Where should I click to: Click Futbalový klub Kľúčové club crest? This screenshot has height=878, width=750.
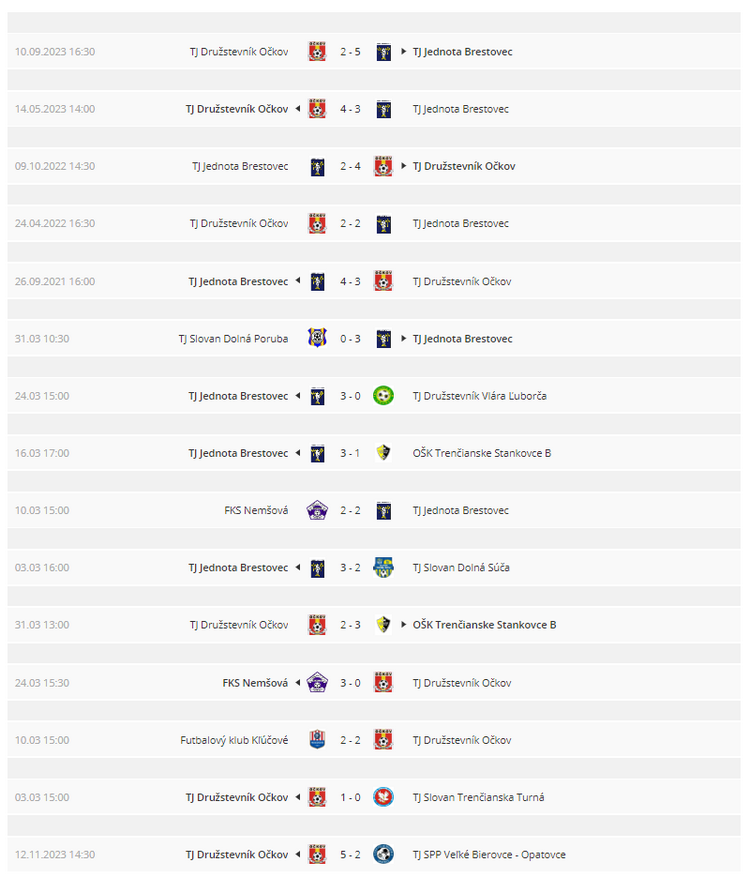[x=317, y=740]
